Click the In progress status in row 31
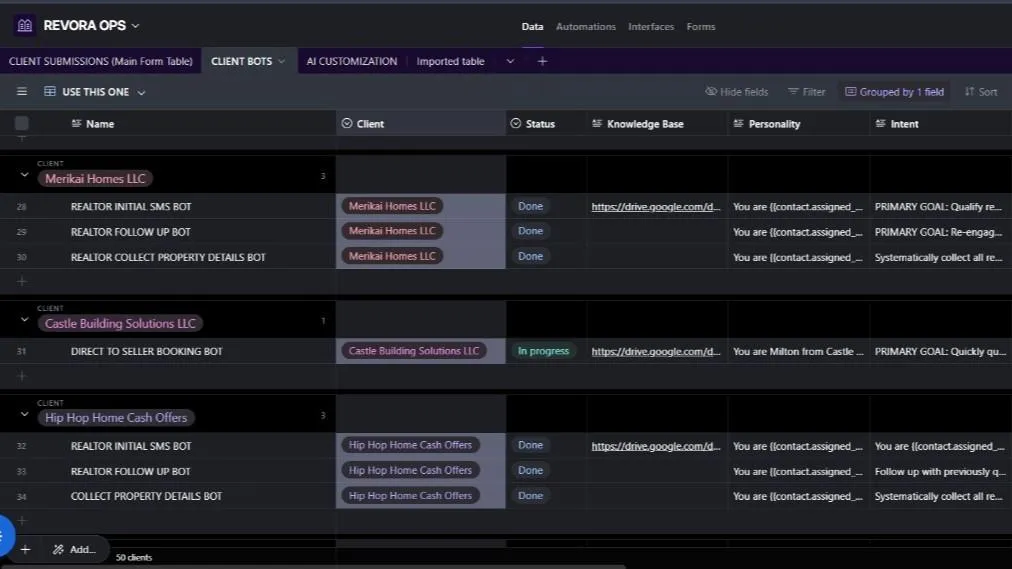The width and height of the screenshot is (1012, 569). 543,351
